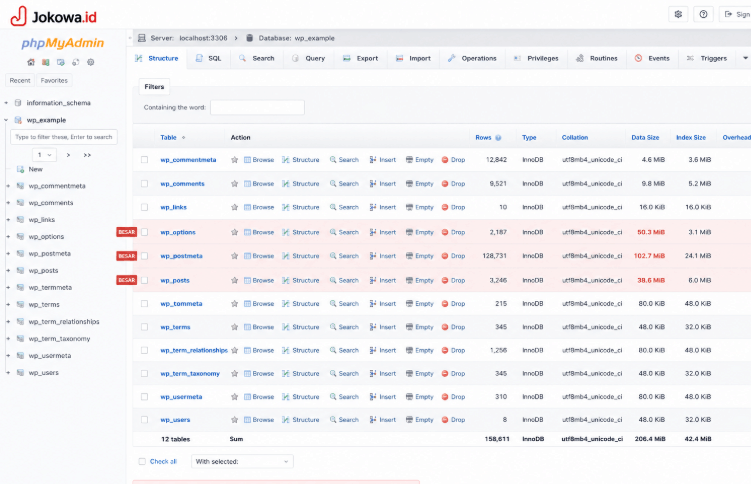The width and height of the screenshot is (751, 484).
Task: Click Structure icon for wp_posts row
Action: [285, 281]
